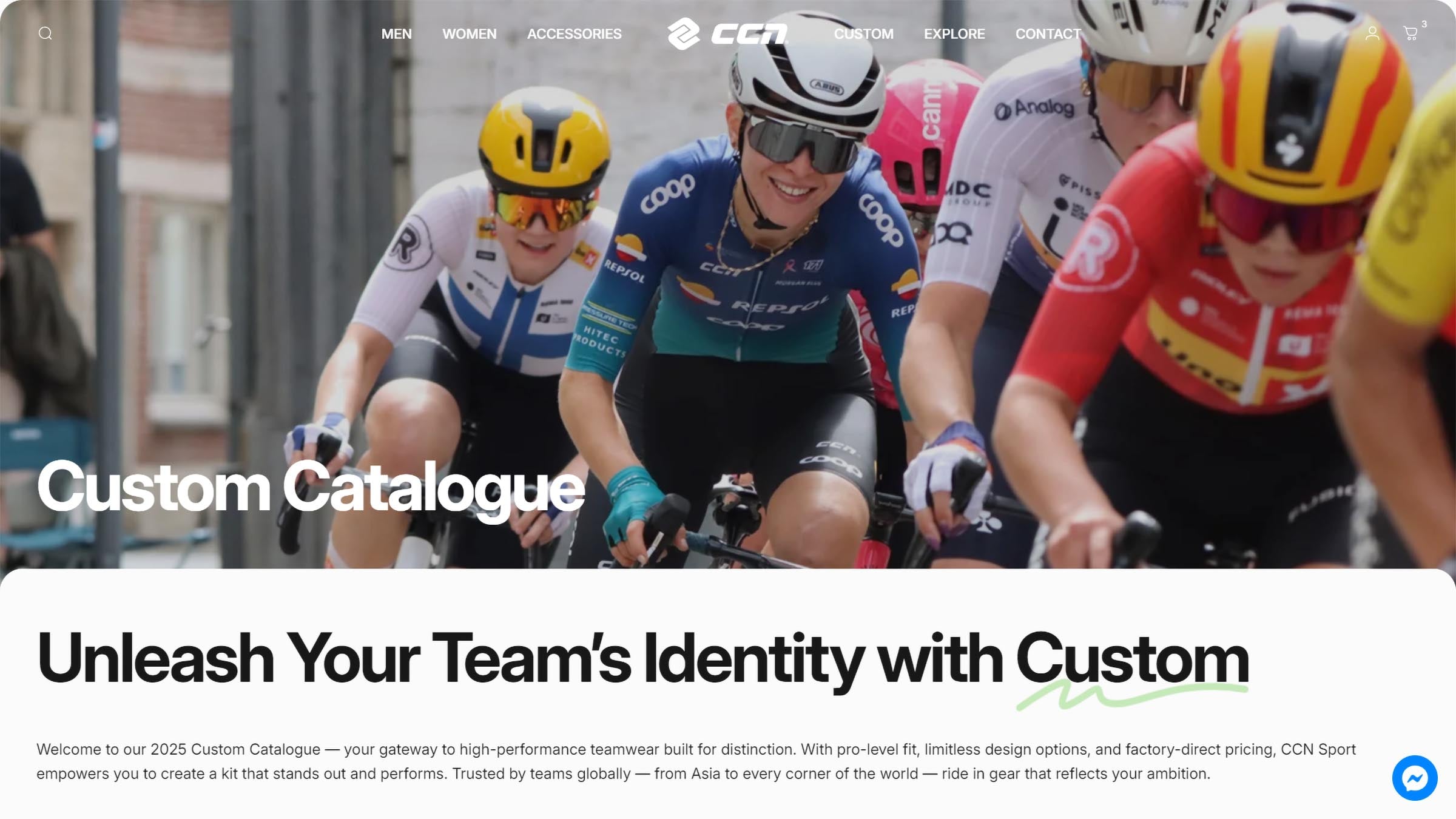The image size is (1456, 819).
Task: Open the WOMEN navigation menu
Action: (x=469, y=34)
